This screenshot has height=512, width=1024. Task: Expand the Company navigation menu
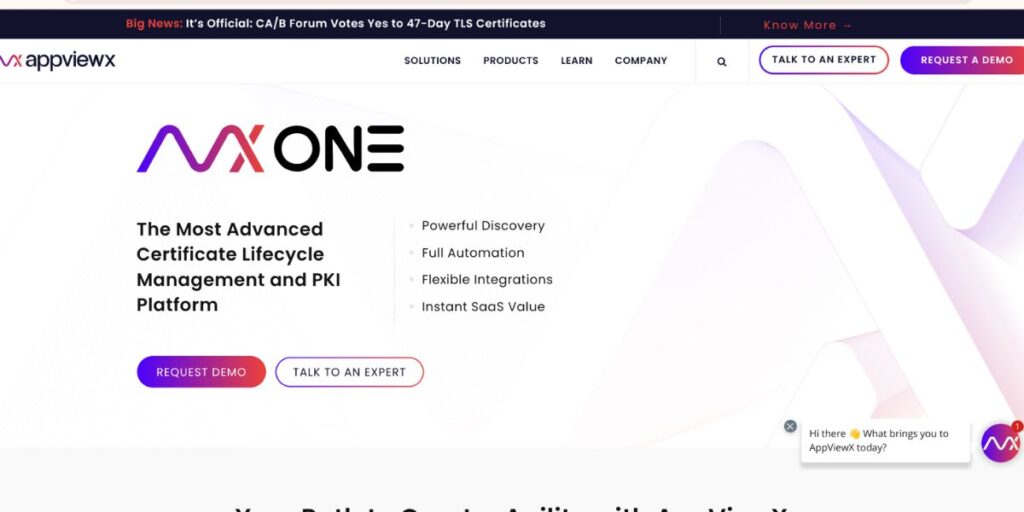(x=641, y=61)
